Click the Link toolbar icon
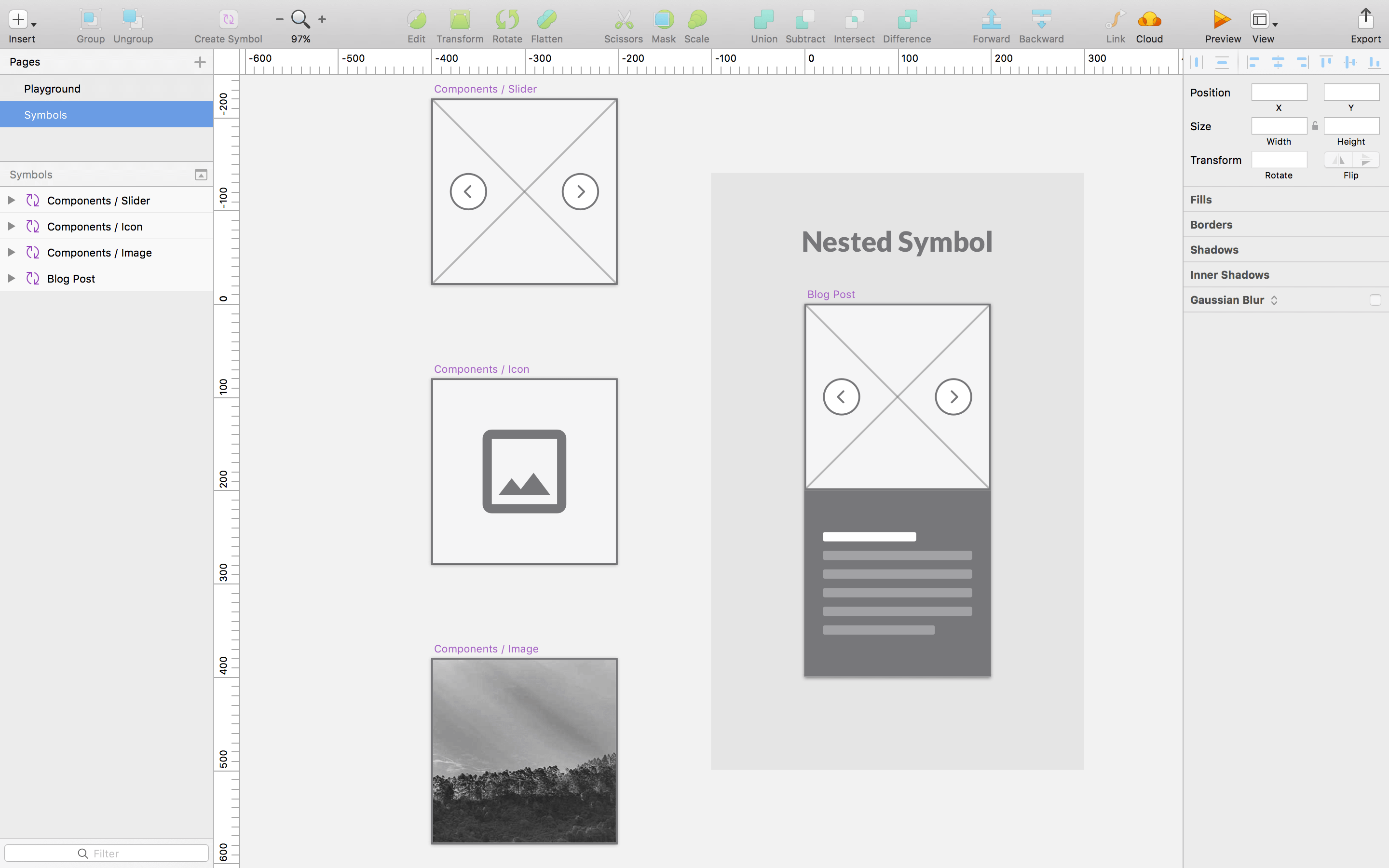Screen dimensions: 1389x868 click(1115, 20)
